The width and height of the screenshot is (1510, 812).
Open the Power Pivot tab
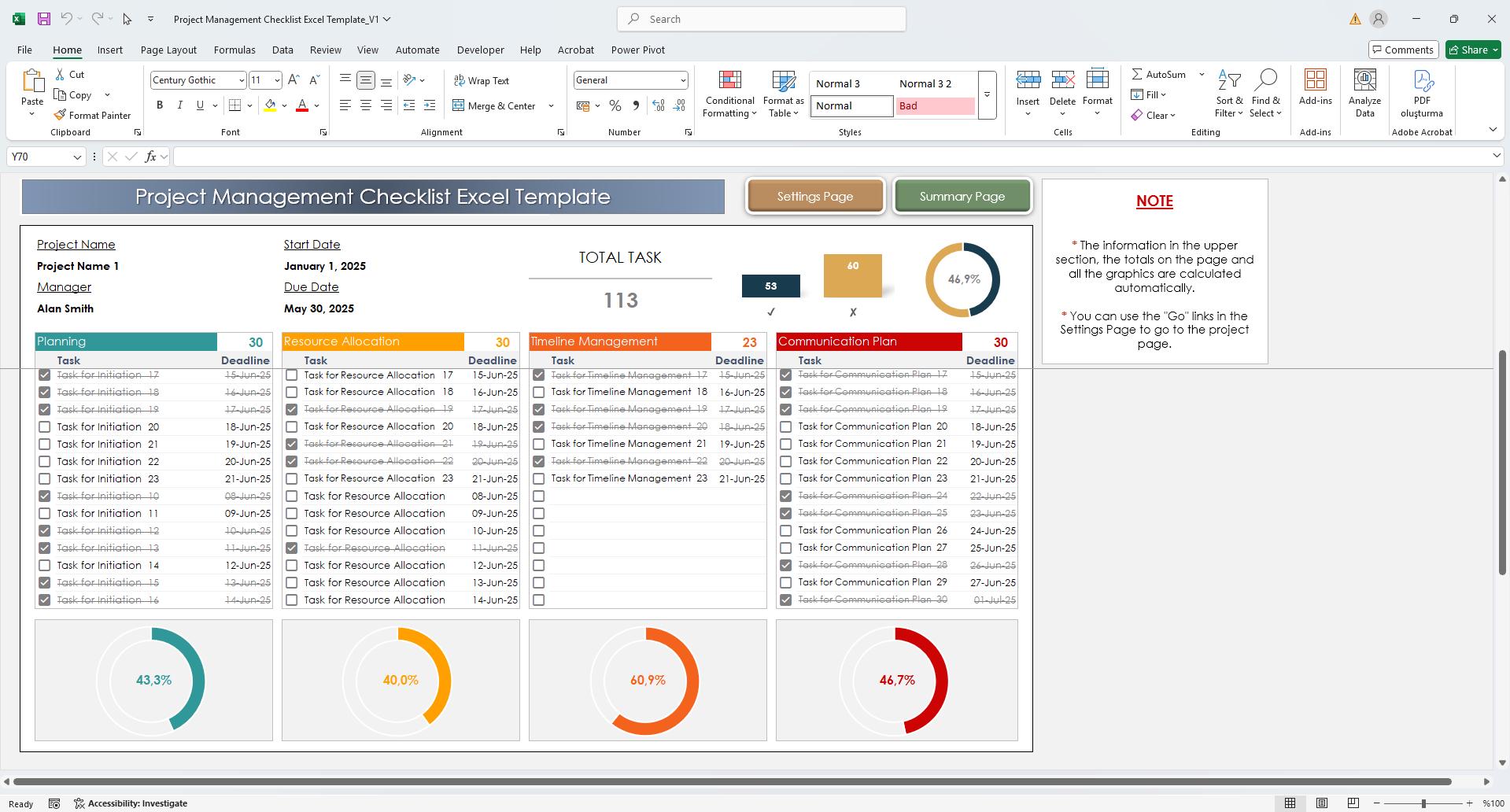point(638,50)
